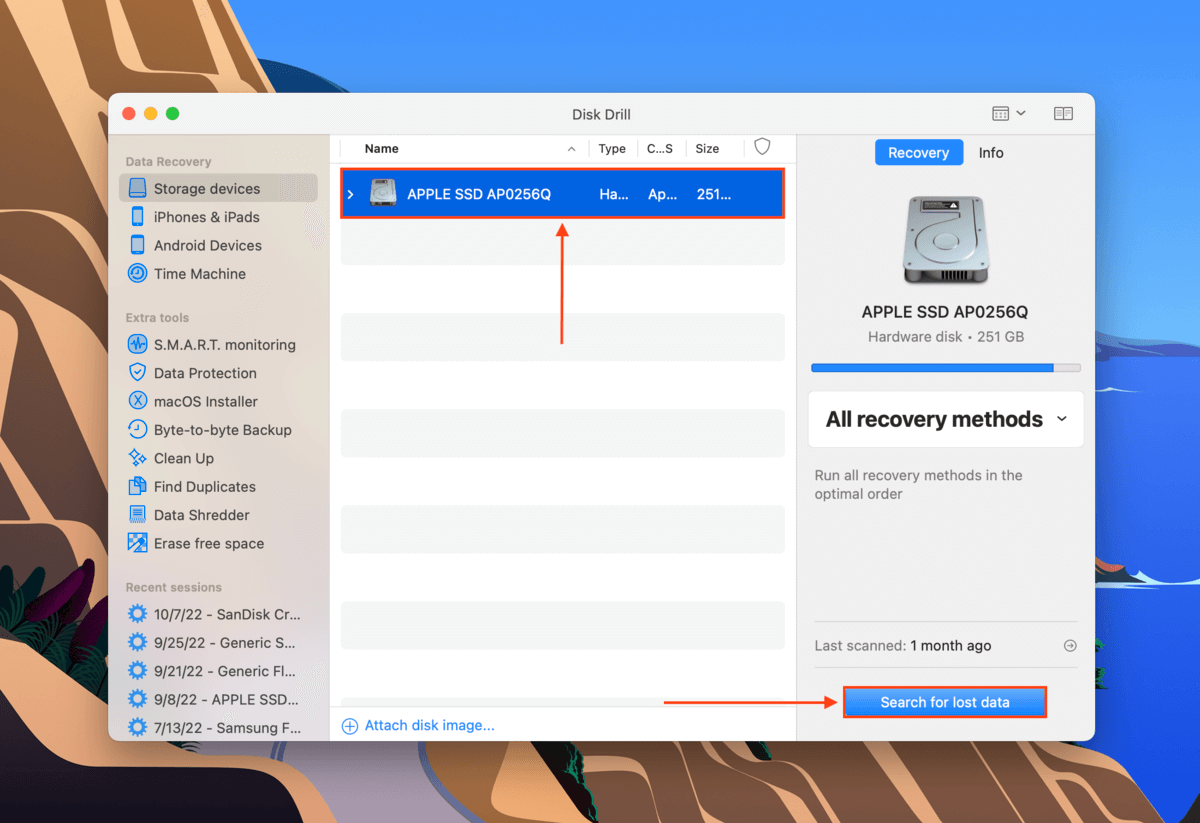This screenshot has width=1200, height=823.
Task: Click the Find Duplicates icon
Action: coord(137,487)
